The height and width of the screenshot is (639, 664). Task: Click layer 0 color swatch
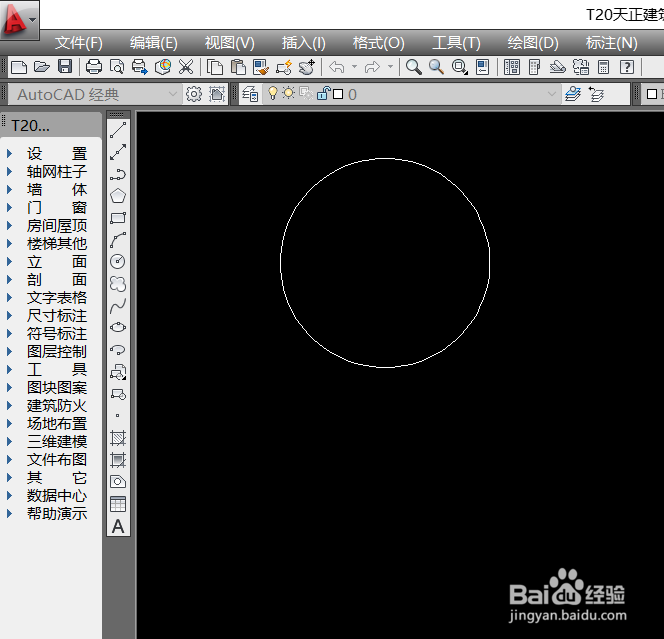point(338,94)
